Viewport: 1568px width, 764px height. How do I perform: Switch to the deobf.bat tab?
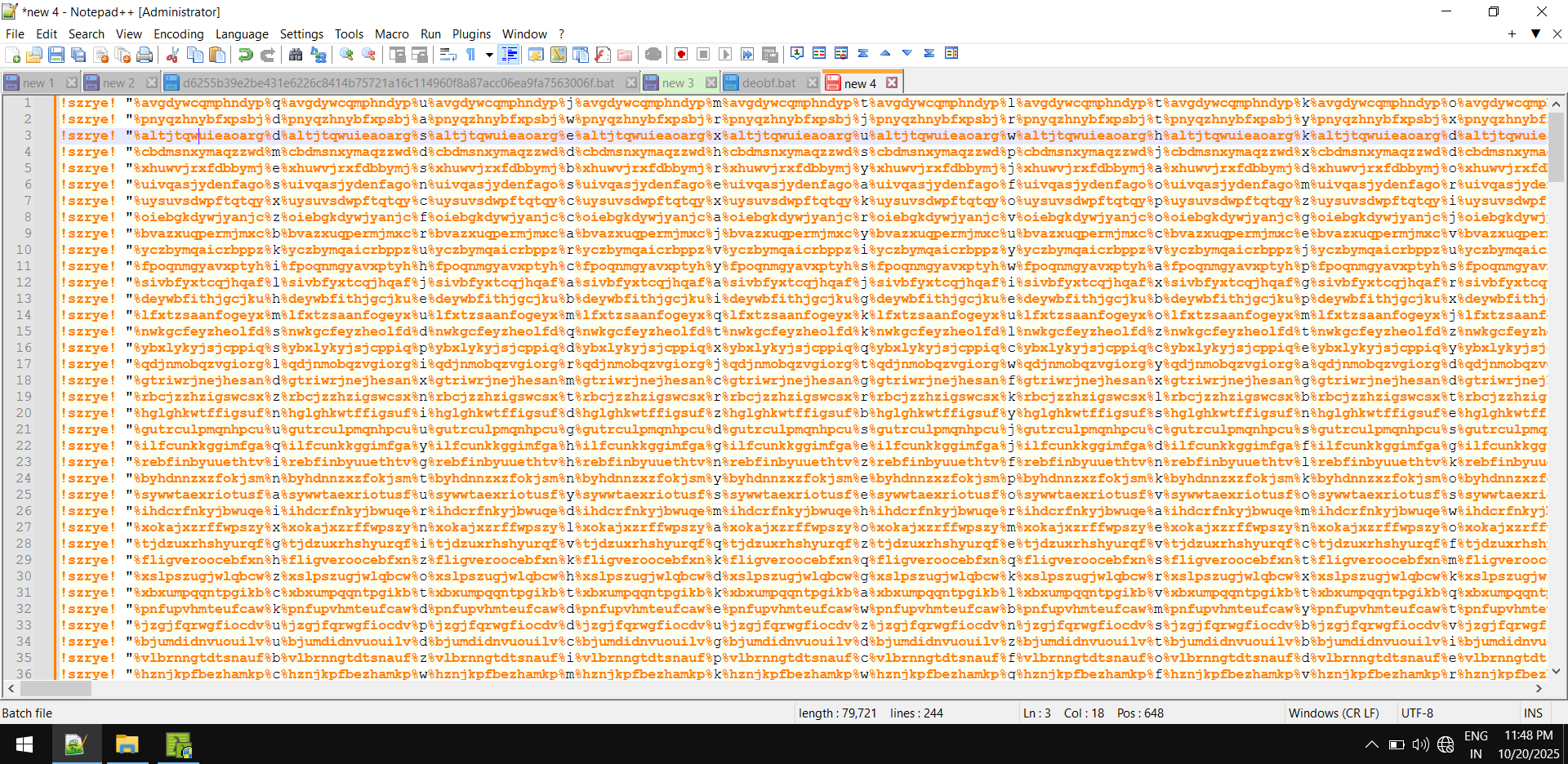[x=768, y=83]
